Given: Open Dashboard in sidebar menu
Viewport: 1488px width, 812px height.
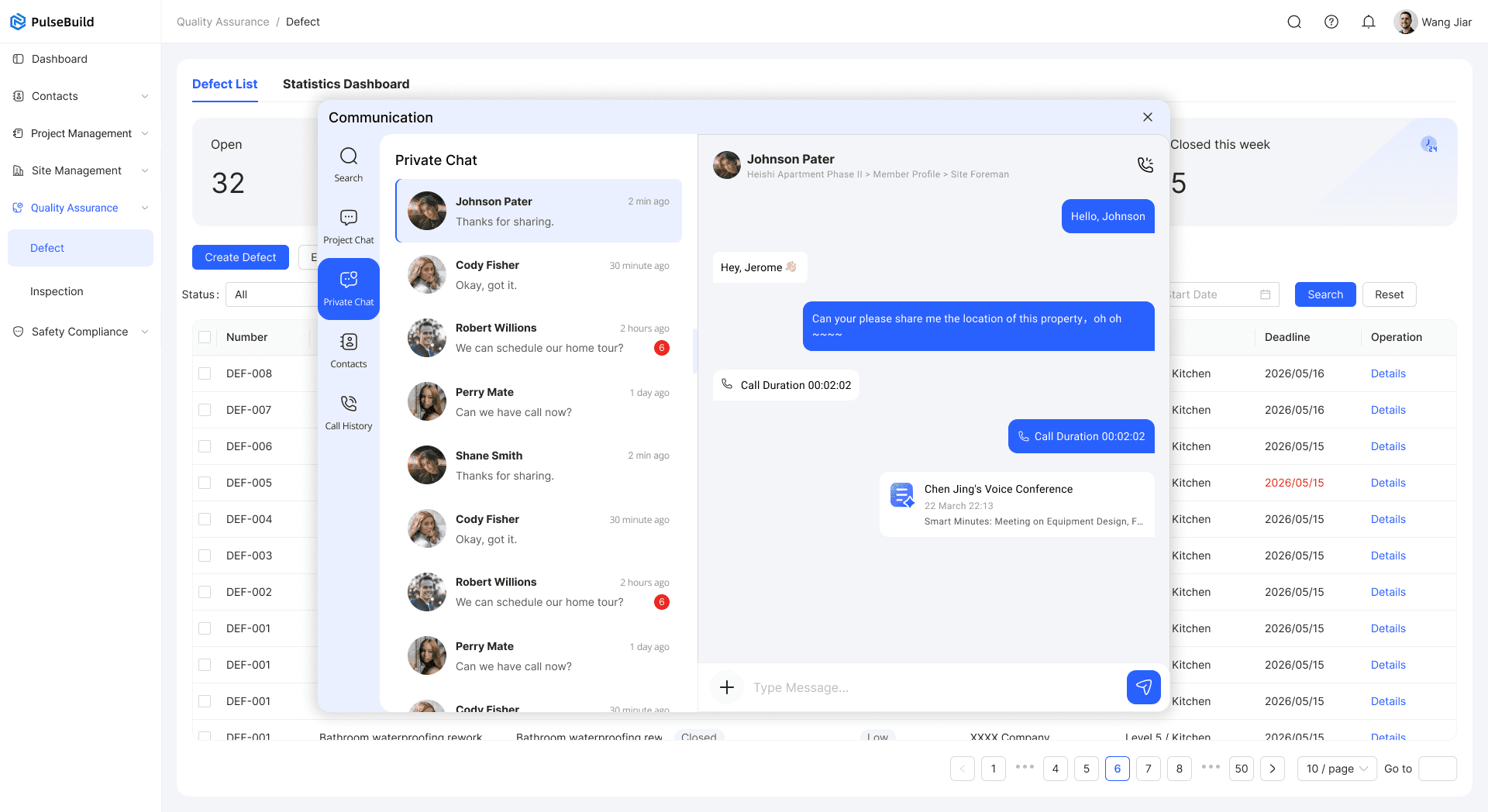Looking at the screenshot, I should (81, 59).
